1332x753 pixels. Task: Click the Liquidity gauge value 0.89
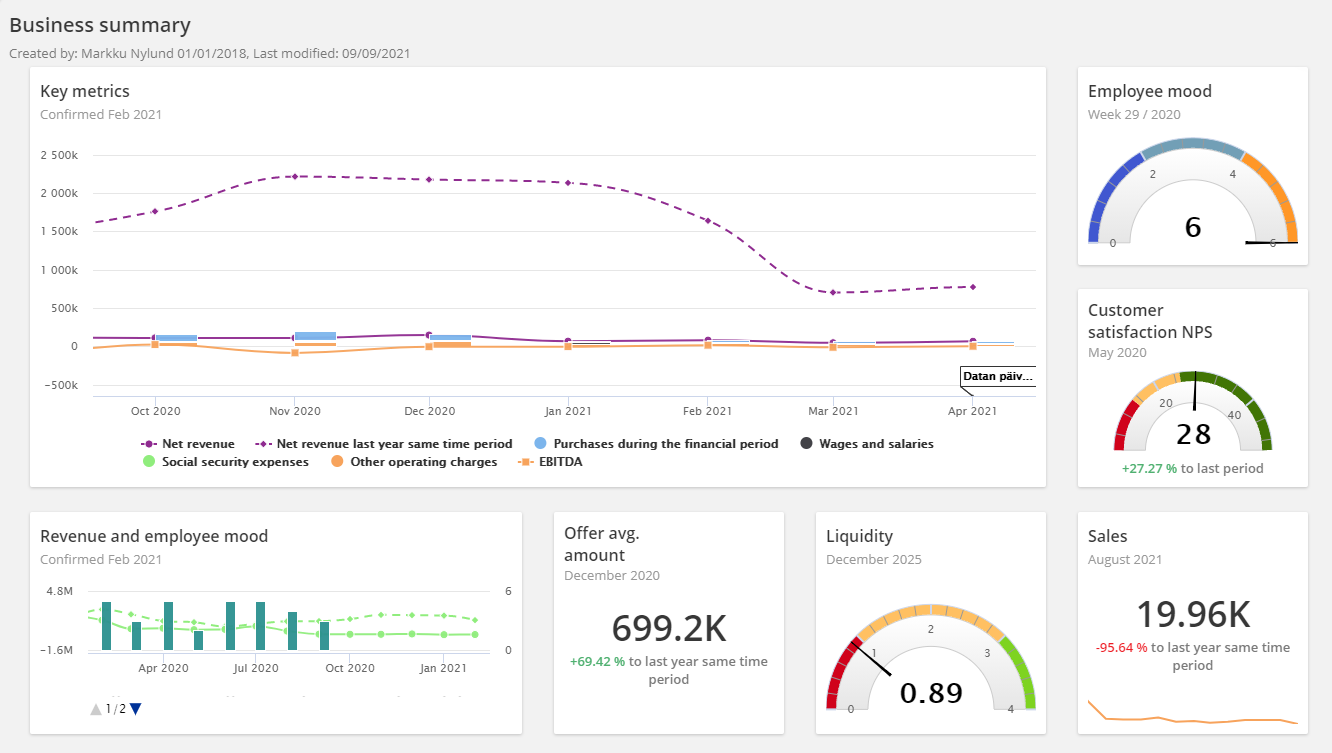tap(930, 693)
